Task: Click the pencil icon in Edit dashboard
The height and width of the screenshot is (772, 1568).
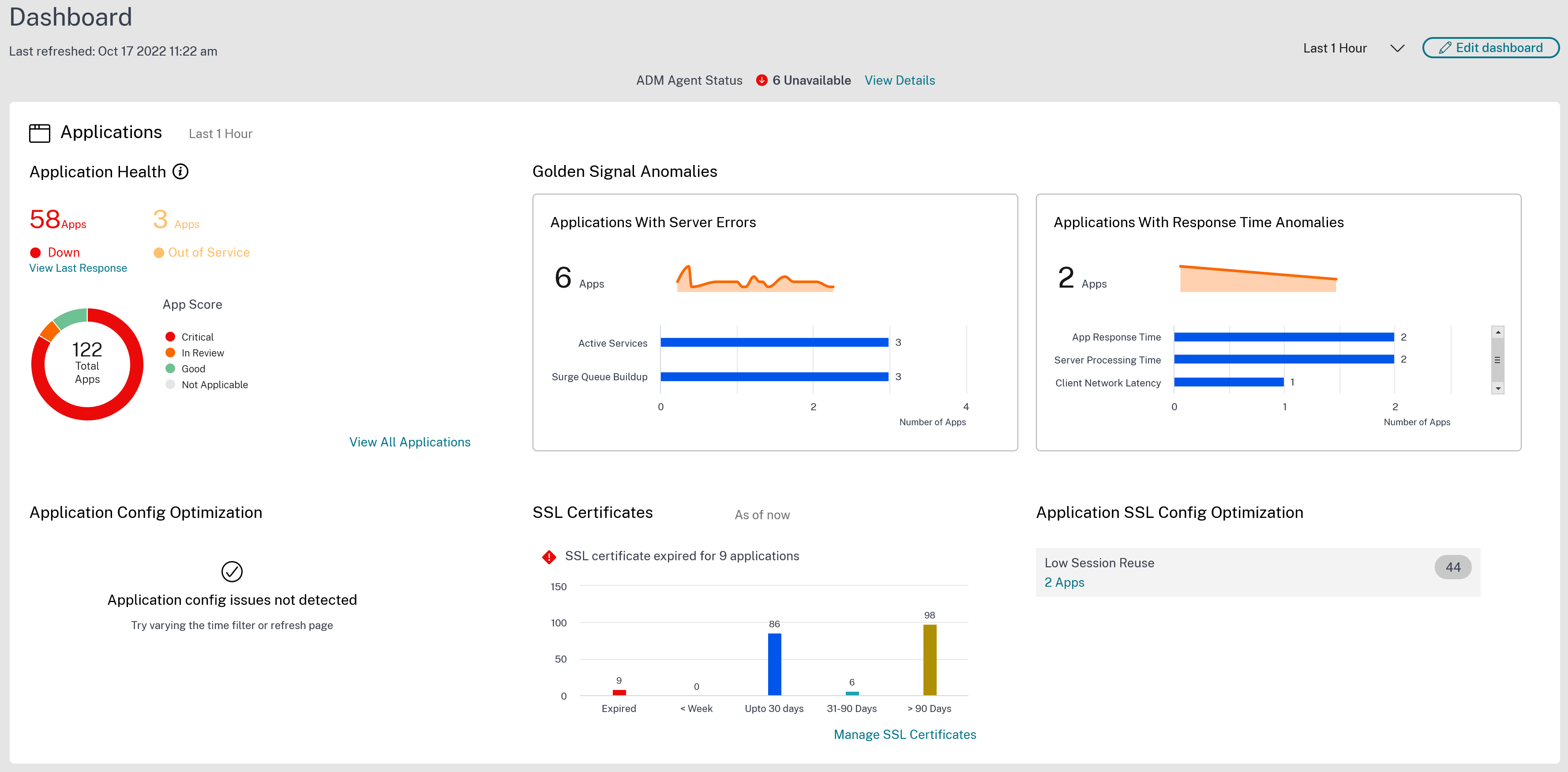Action: [x=1444, y=48]
